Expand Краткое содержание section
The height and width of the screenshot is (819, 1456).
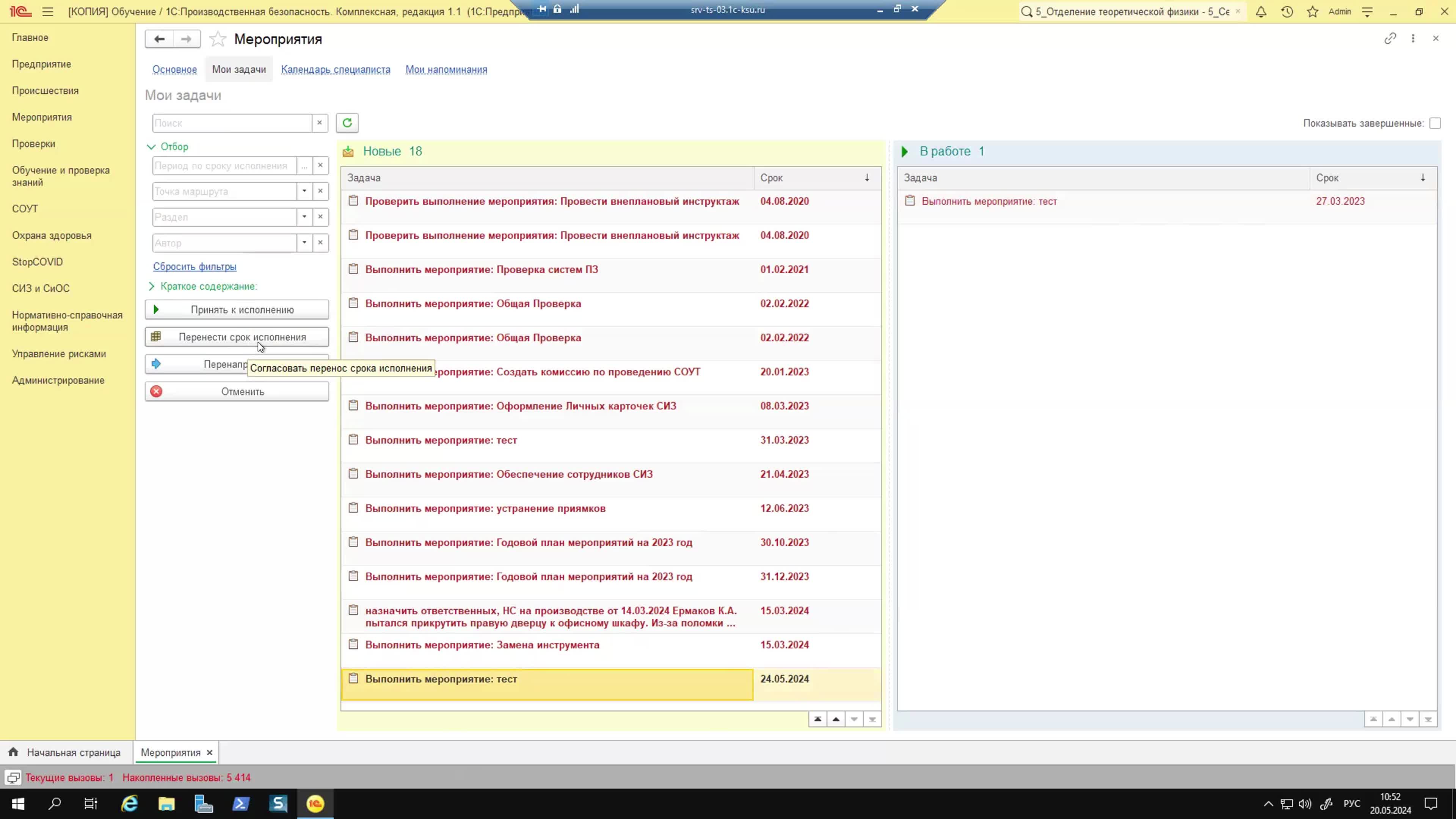pos(151,287)
